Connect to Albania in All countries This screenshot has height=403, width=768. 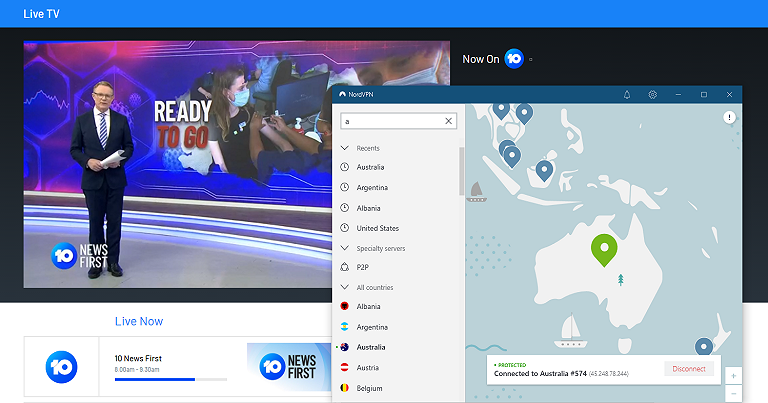pyautogui.click(x=368, y=307)
